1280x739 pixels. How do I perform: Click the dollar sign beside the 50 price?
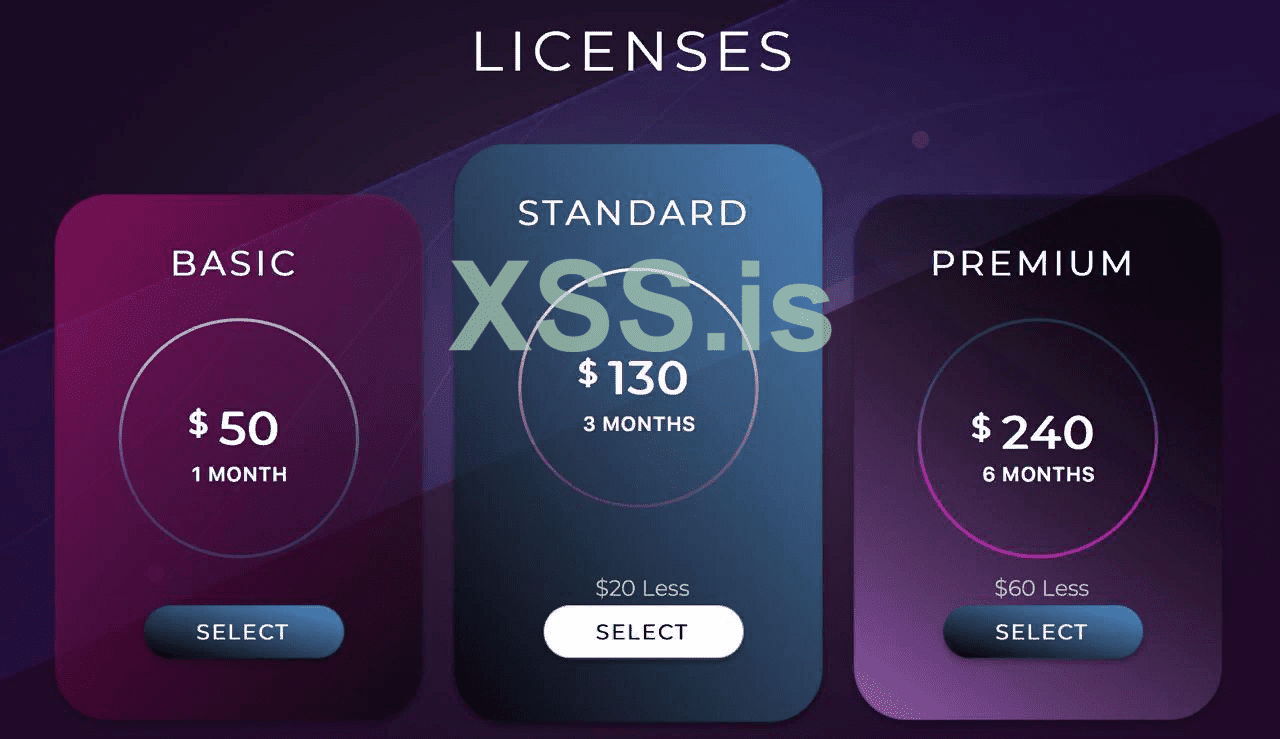(x=198, y=423)
